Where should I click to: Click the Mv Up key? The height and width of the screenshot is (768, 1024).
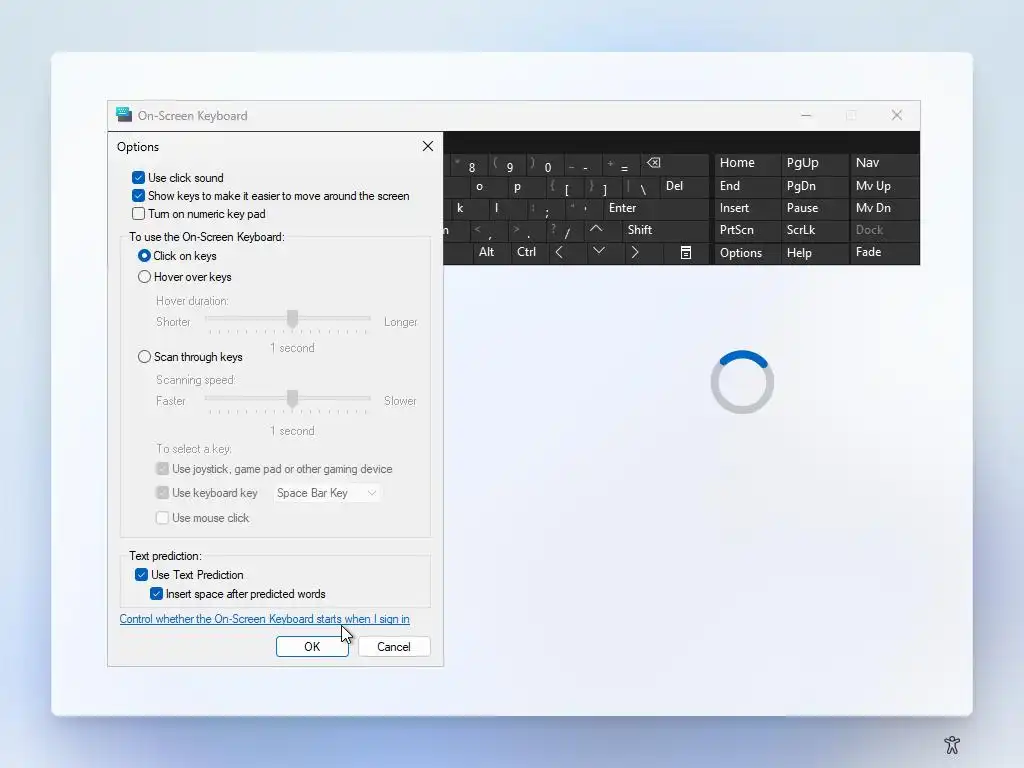click(x=884, y=186)
